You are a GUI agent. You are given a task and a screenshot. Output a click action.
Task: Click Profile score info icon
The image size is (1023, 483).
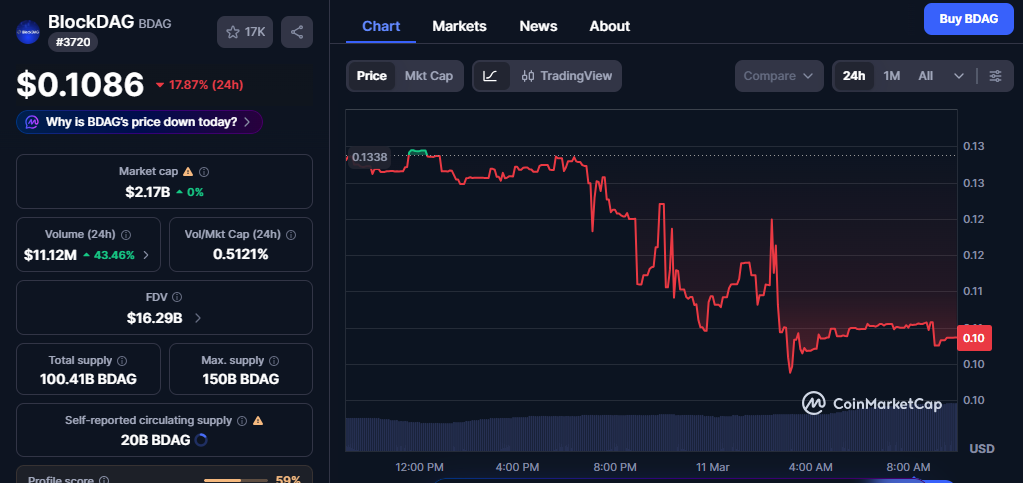(x=104, y=480)
